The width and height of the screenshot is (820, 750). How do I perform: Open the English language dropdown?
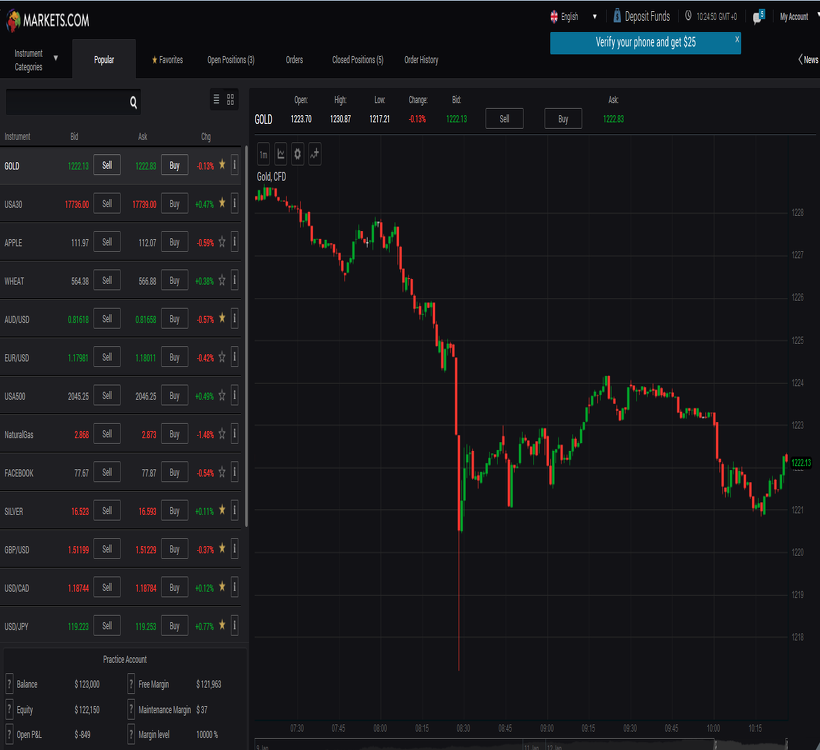click(x=574, y=17)
